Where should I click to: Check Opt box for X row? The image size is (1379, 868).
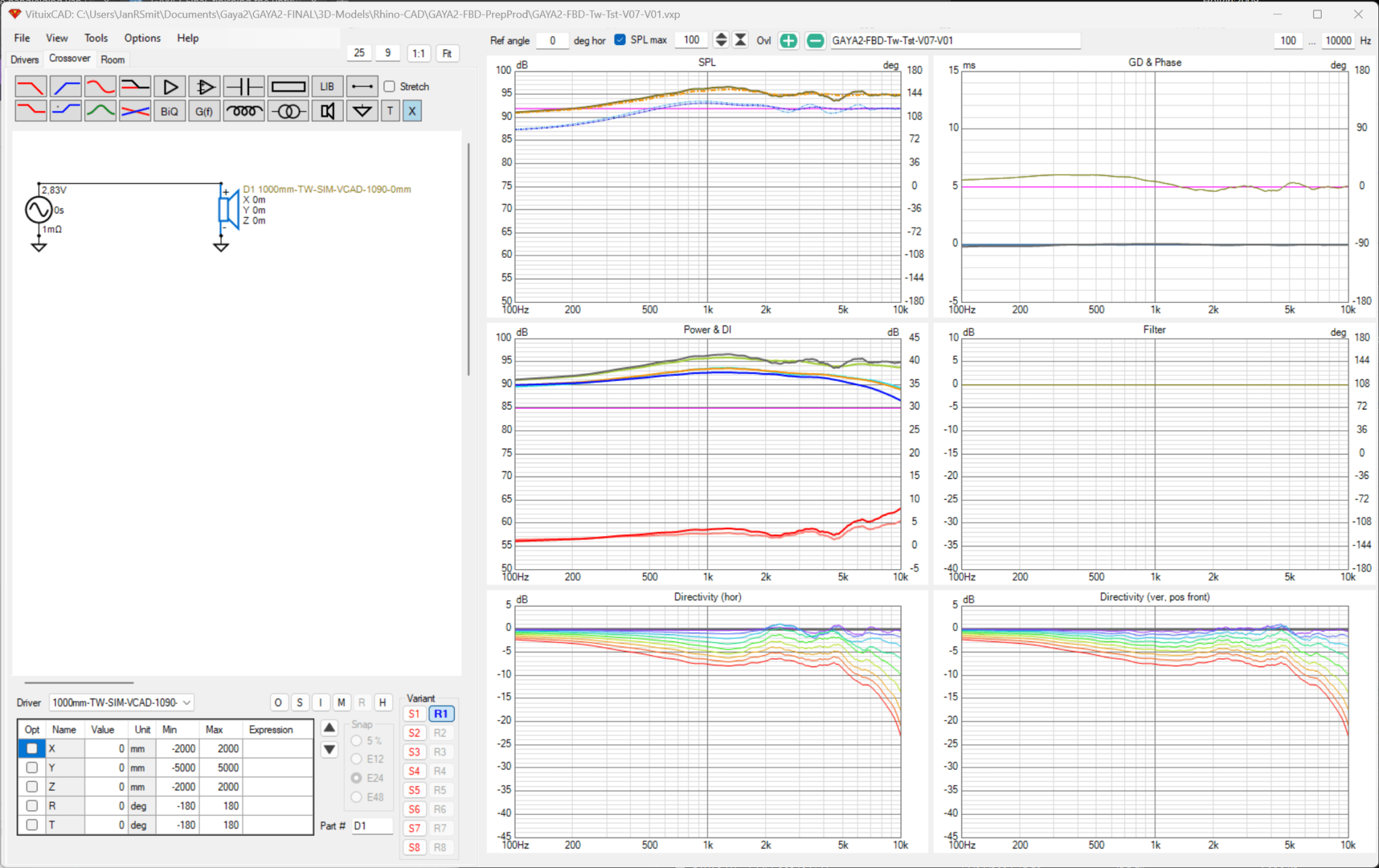click(32, 749)
